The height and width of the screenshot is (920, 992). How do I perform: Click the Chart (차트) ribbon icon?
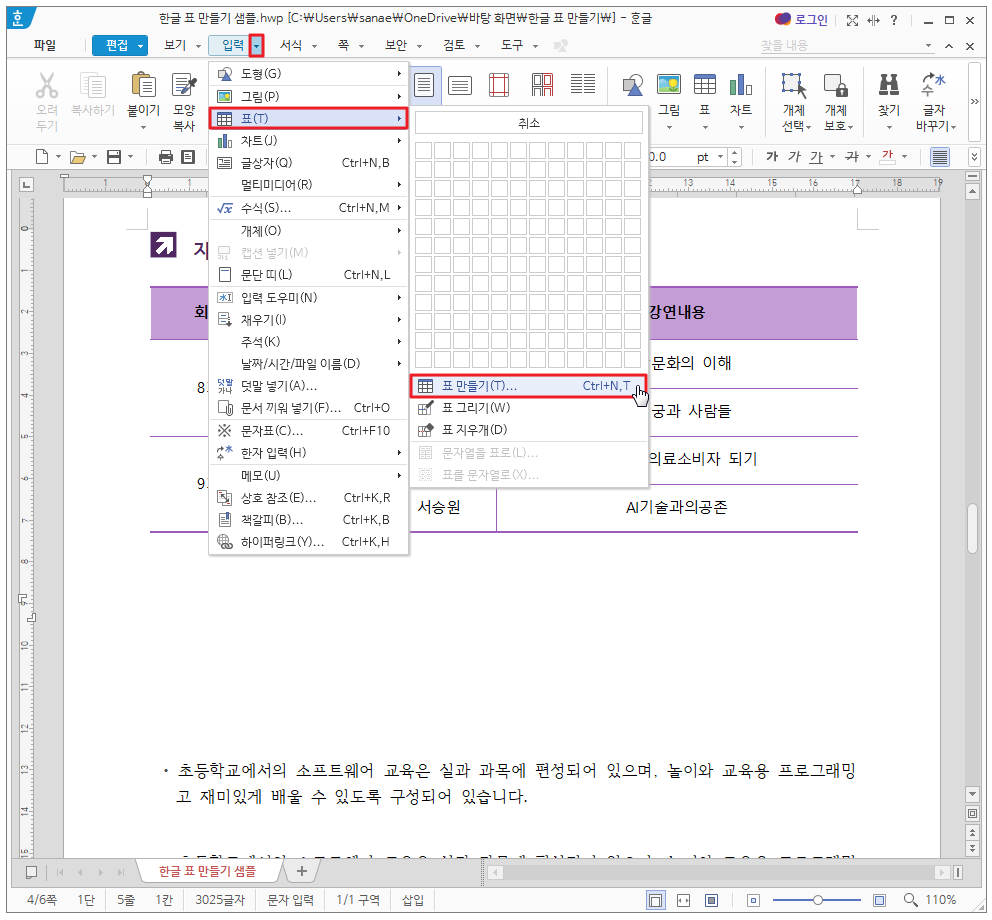[x=741, y=85]
